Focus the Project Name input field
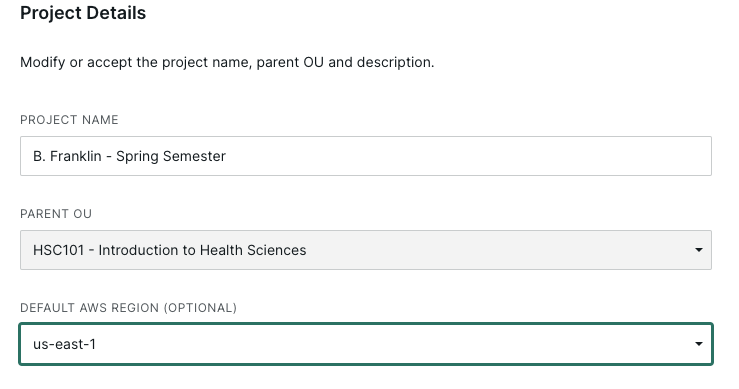Screen dimensions: 739x389 366,156
